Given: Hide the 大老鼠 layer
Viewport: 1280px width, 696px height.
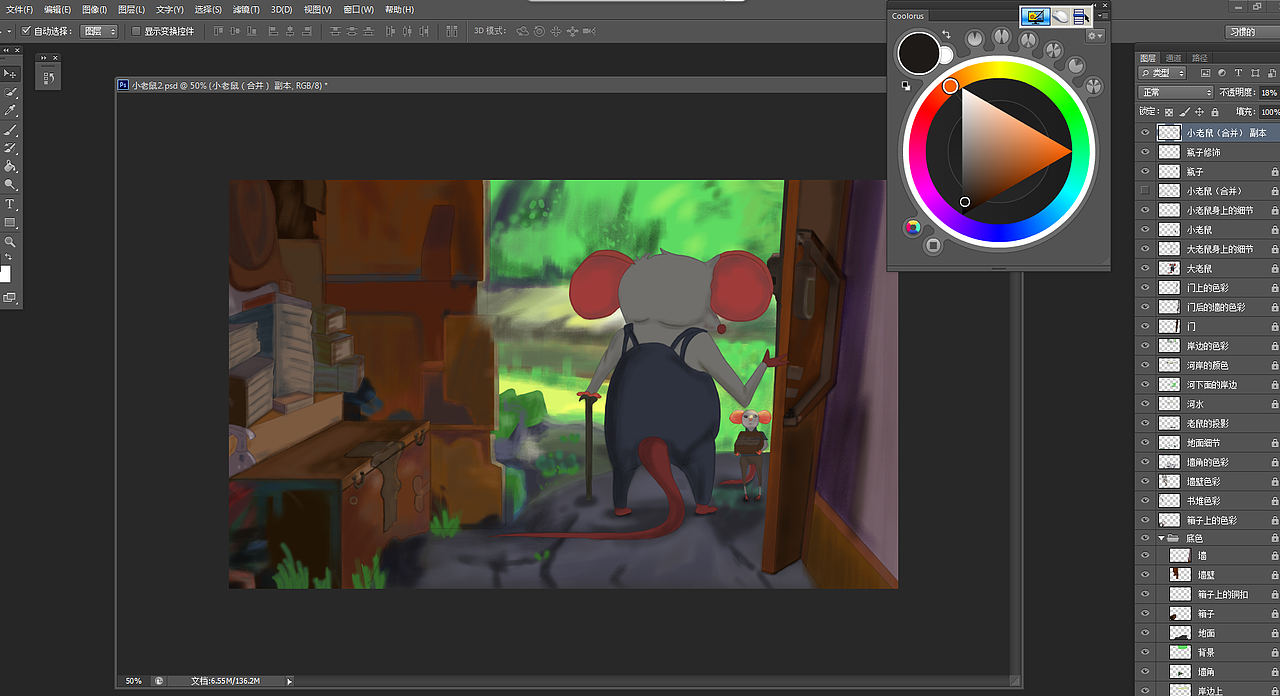Looking at the screenshot, I should (1145, 268).
